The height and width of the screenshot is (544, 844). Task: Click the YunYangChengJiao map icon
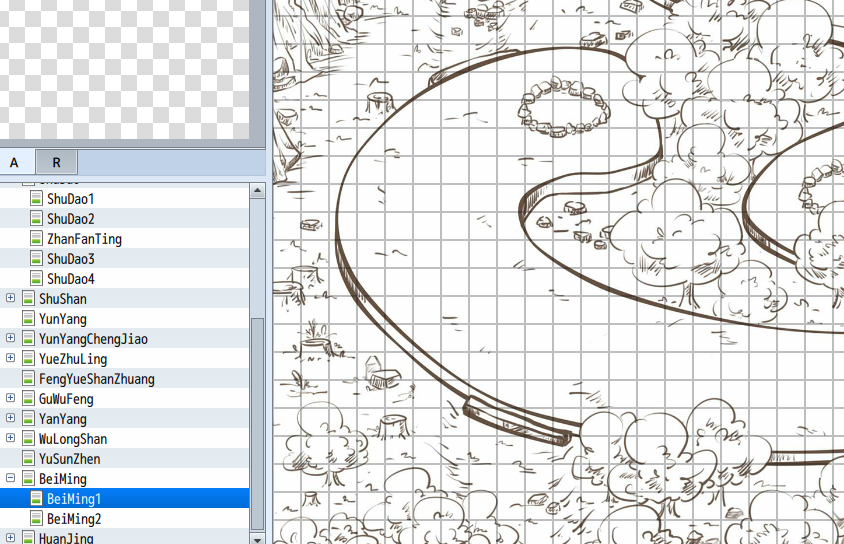[x=29, y=338]
